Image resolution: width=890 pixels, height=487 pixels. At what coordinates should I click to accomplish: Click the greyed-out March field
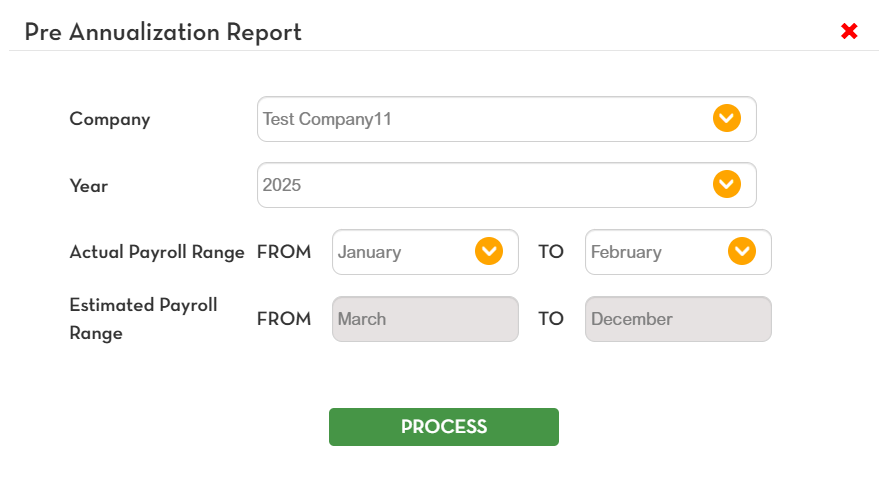pos(425,319)
